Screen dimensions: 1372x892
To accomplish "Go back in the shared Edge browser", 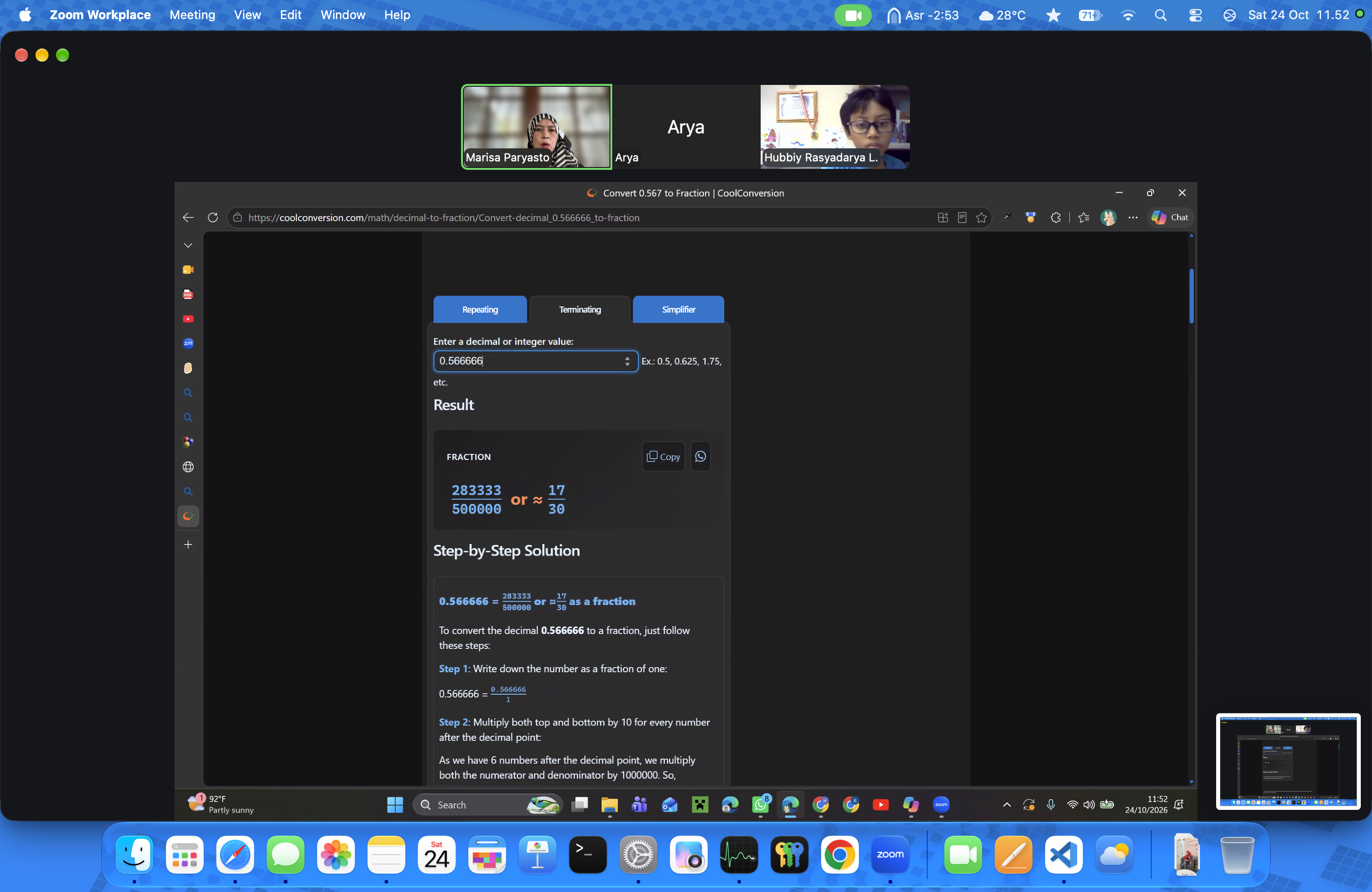I will pyautogui.click(x=188, y=218).
